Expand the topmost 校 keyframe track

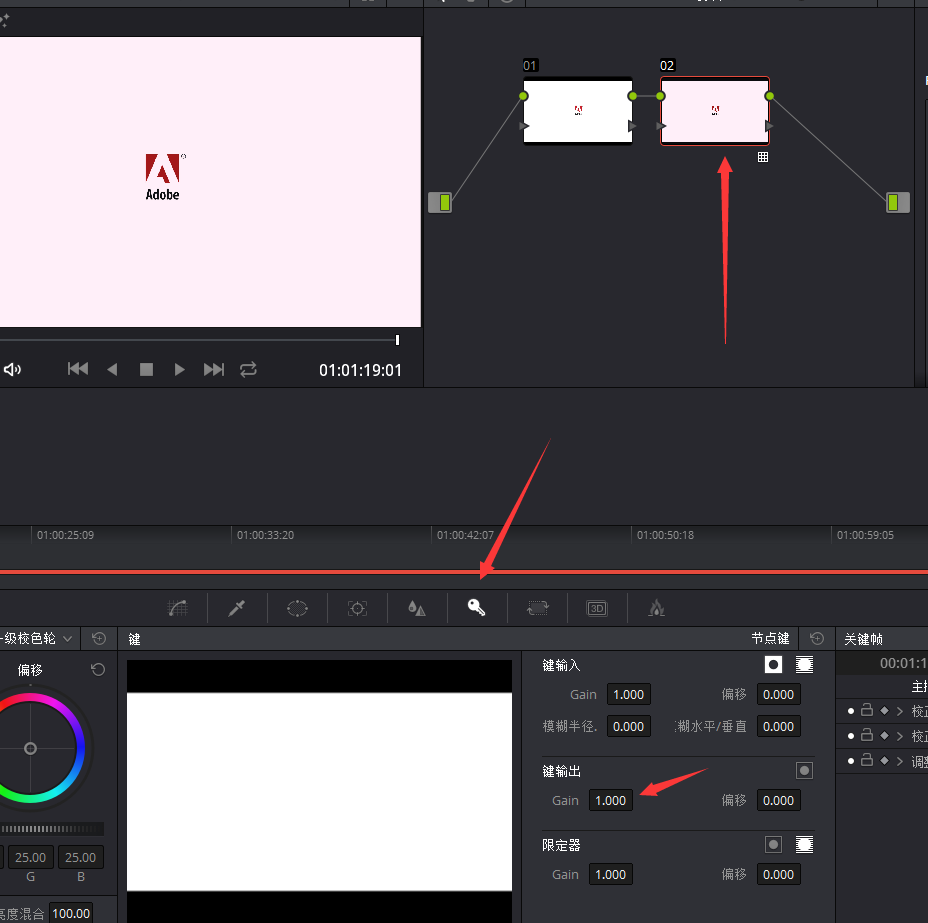point(900,711)
